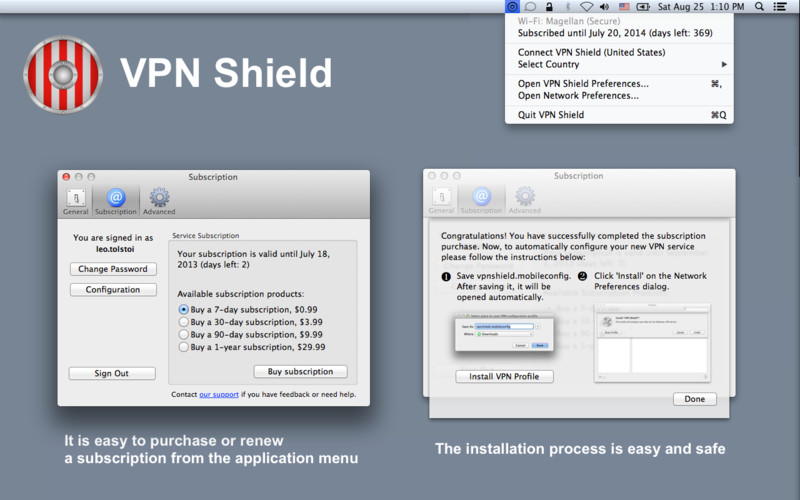The width and height of the screenshot is (800, 500).
Task: Click the menu bar clock Sat Aug 25
Action: [701, 7]
